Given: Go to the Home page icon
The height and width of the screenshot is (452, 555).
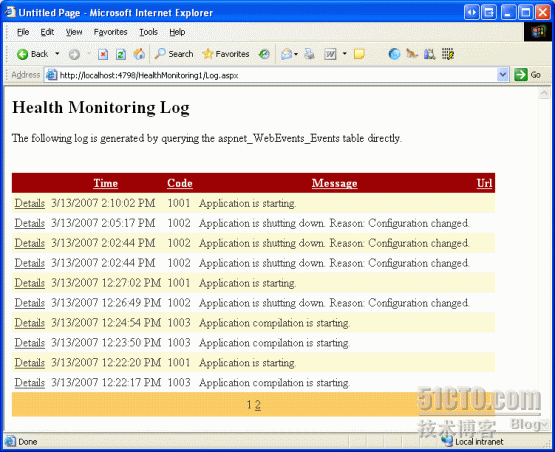Looking at the screenshot, I should point(139,54).
